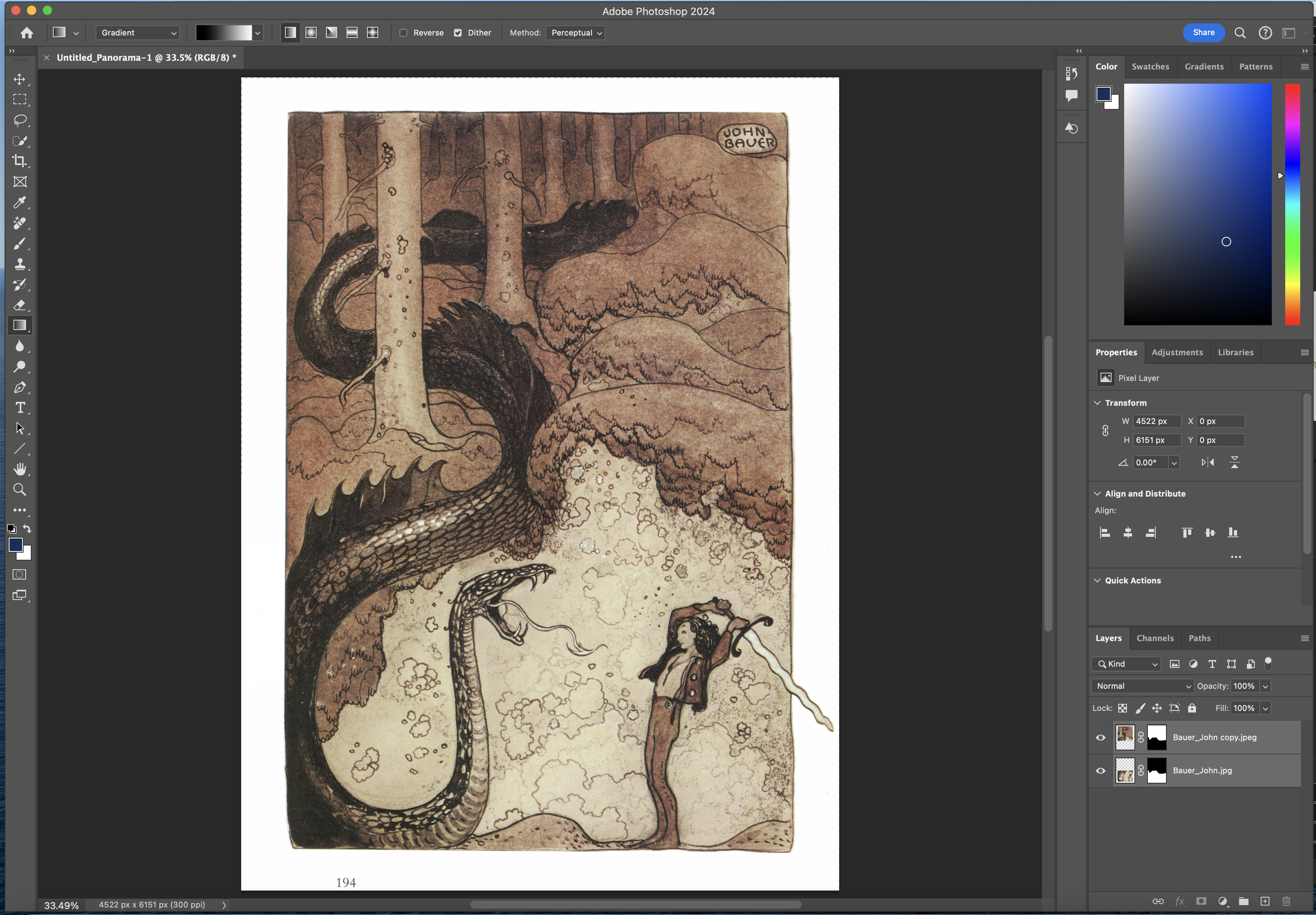Create a new layer
Image resolution: width=1316 pixels, height=915 pixels.
pos(1265,901)
